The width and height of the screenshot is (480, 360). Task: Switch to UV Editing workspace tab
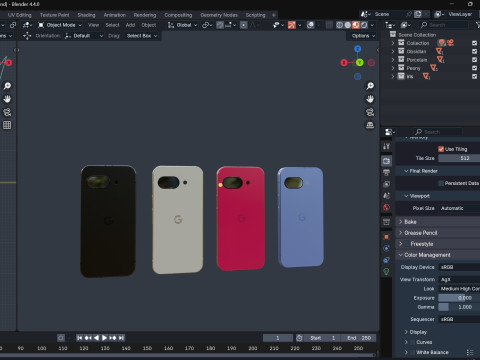(x=19, y=15)
